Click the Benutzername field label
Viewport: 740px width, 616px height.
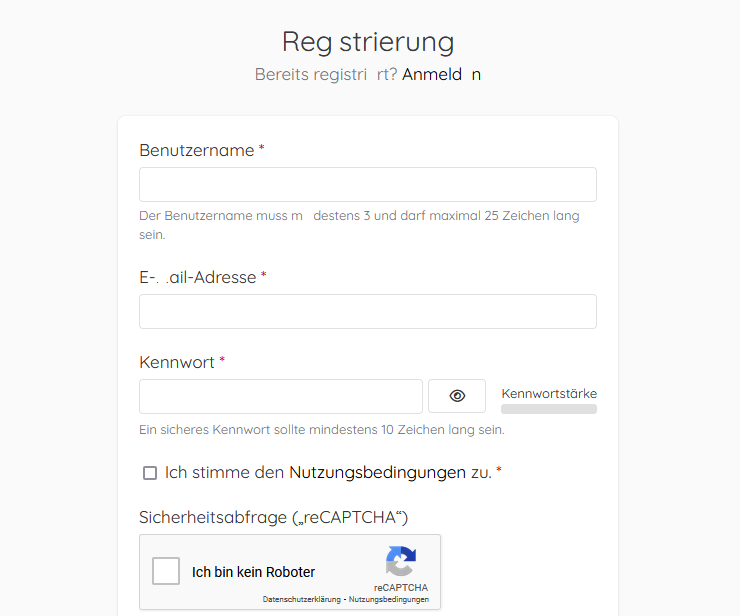coord(197,150)
